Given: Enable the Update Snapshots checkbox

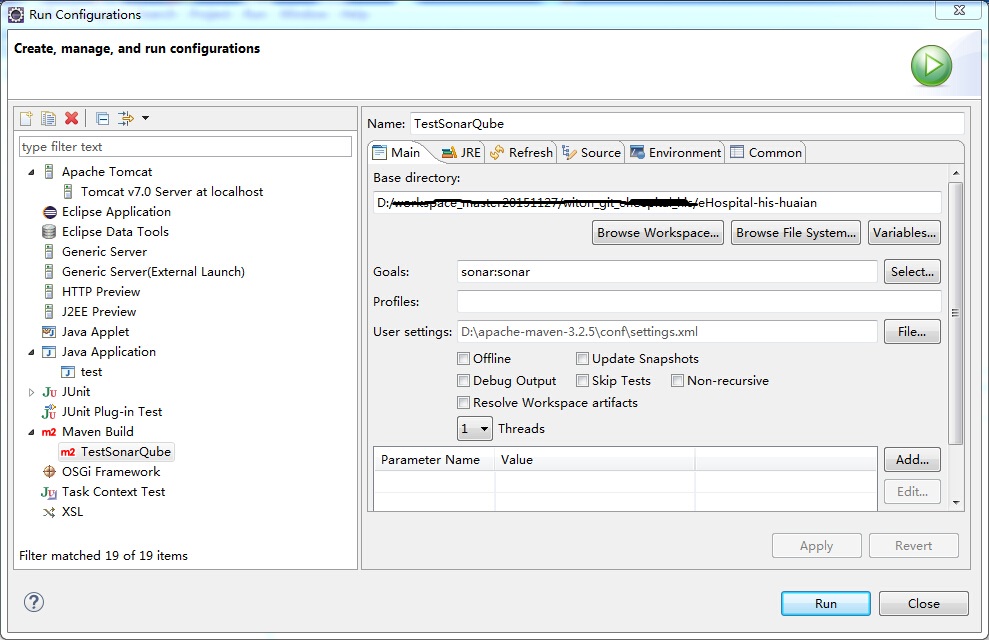Looking at the screenshot, I should [582, 359].
